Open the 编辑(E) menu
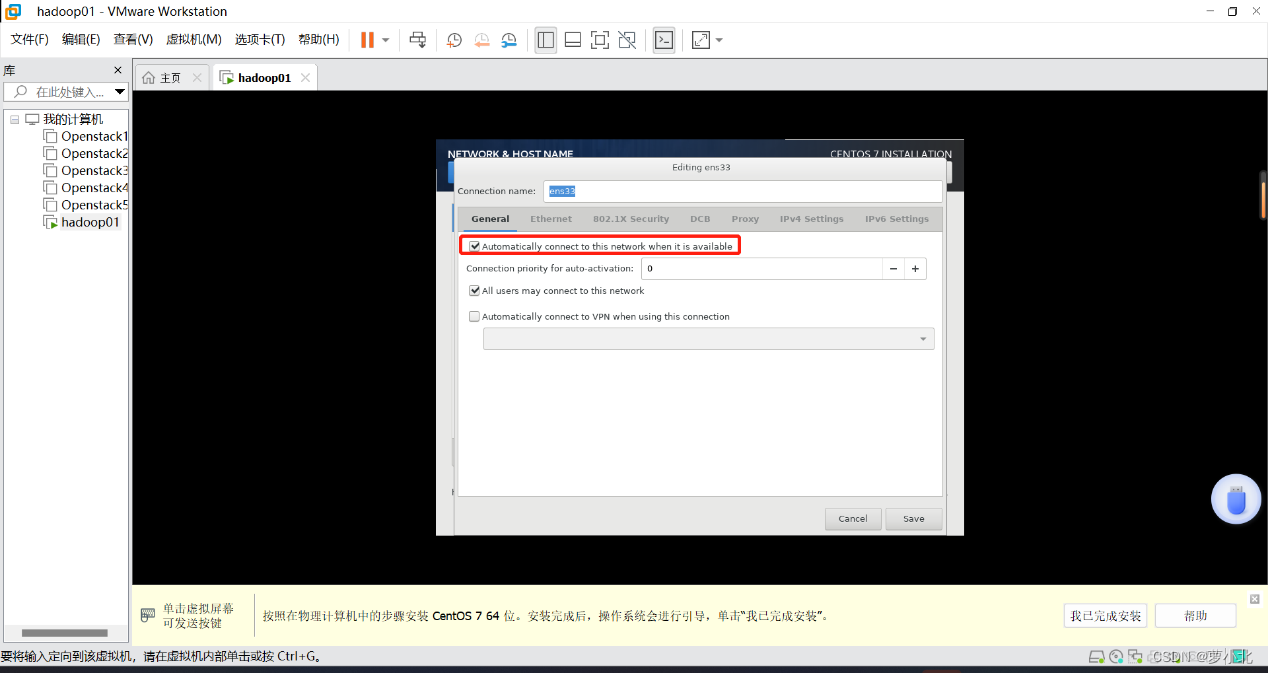The height and width of the screenshot is (673, 1268). (81, 40)
